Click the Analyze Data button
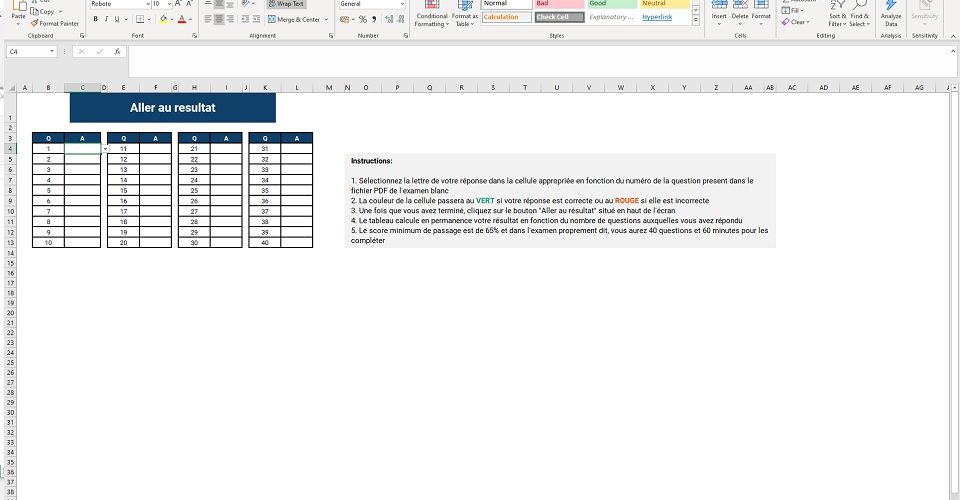The height and width of the screenshot is (500, 960). click(891, 15)
